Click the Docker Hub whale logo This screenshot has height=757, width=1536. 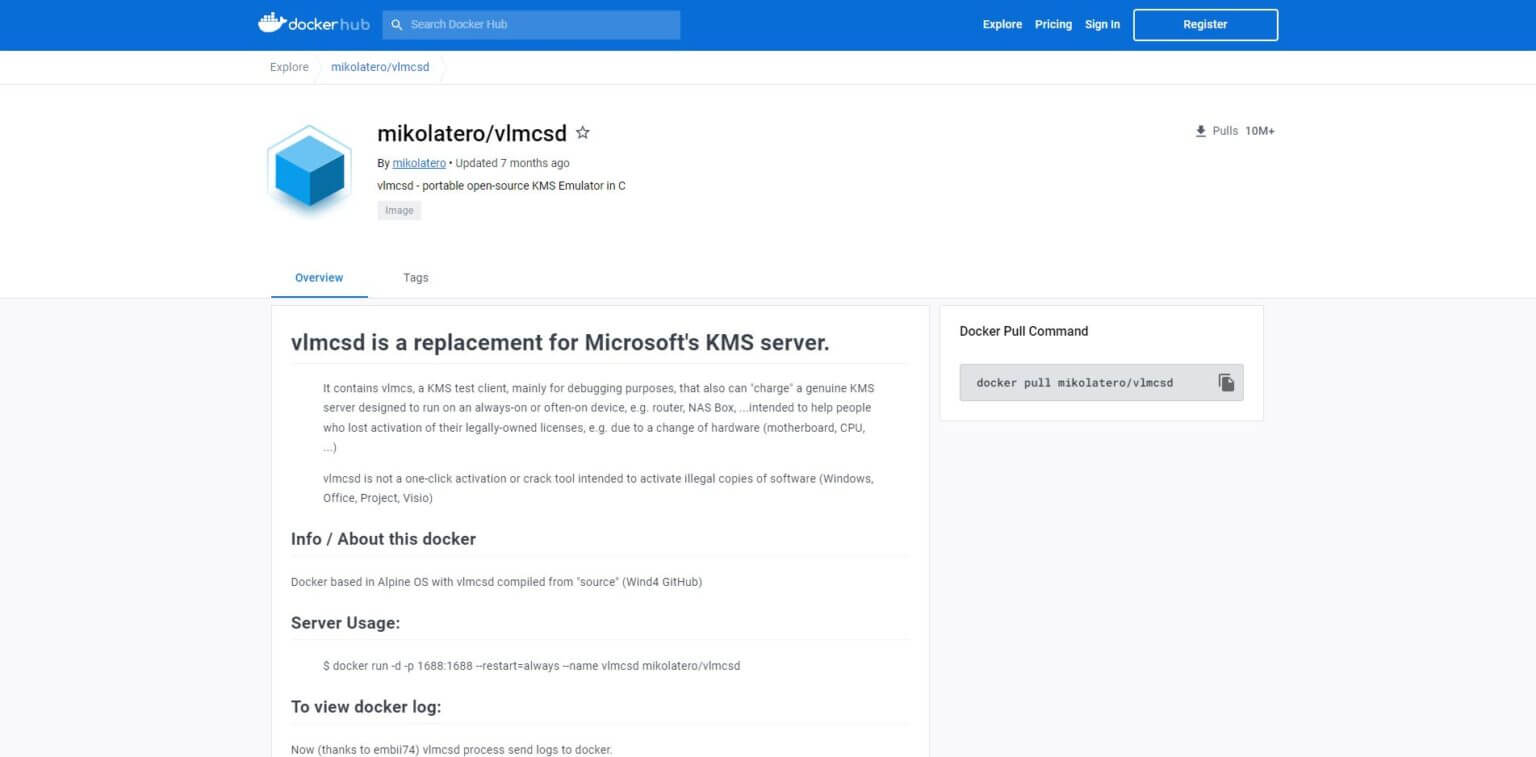point(272,22)
